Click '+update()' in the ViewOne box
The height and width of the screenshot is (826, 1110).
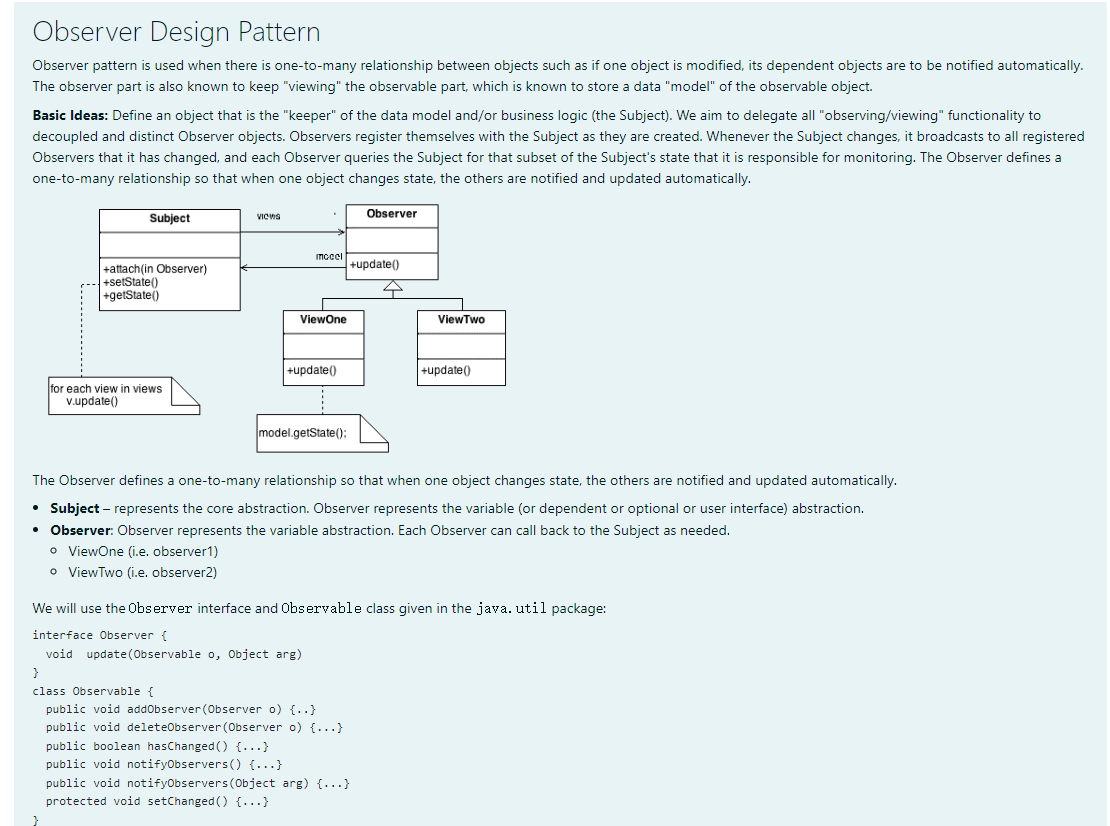pos(311,370)
